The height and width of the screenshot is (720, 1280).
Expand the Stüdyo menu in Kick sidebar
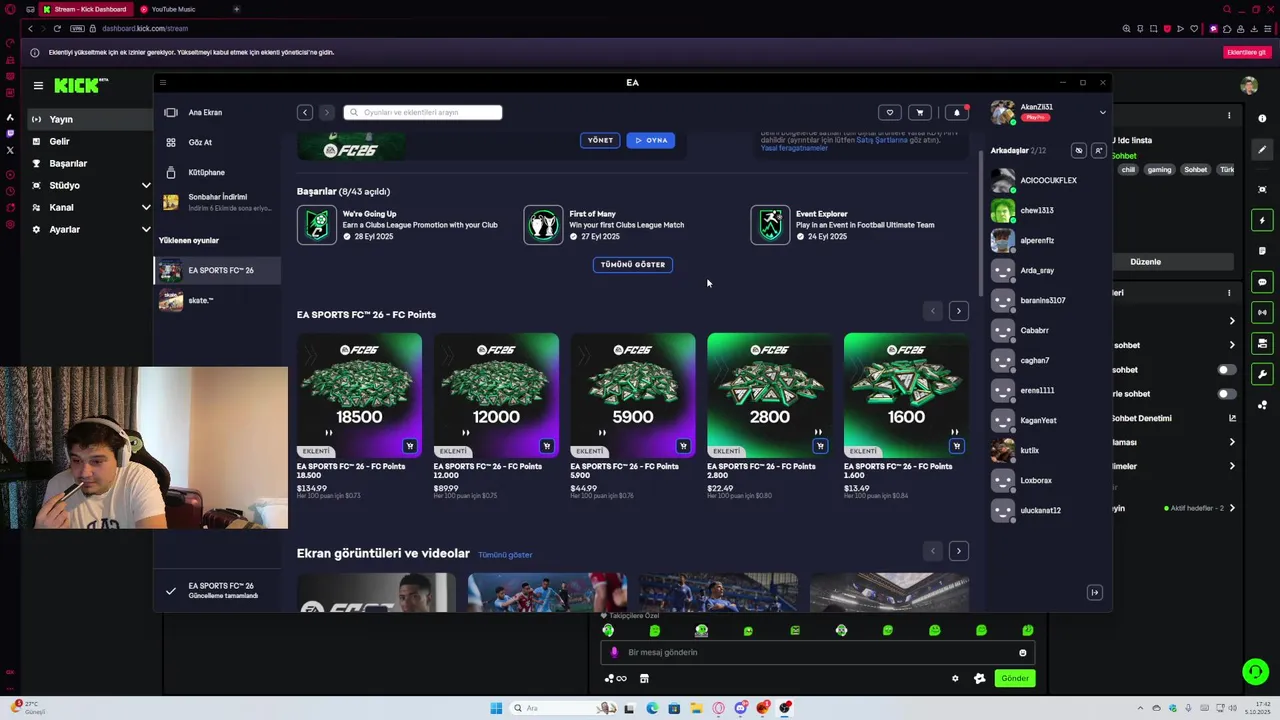click(146, 185)
